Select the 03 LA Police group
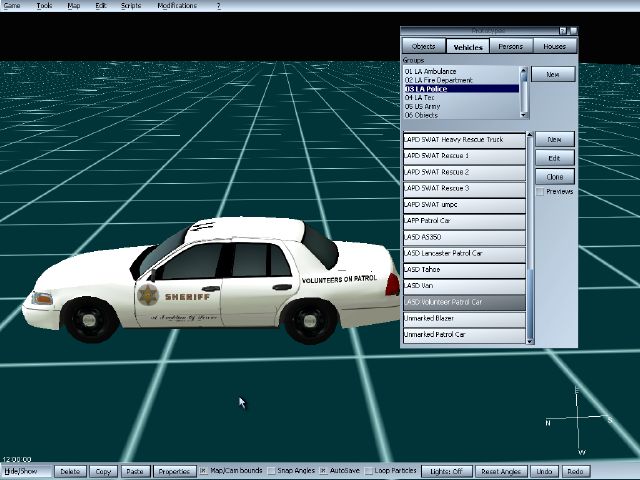The image size is (640, 480). click(461, 89)
